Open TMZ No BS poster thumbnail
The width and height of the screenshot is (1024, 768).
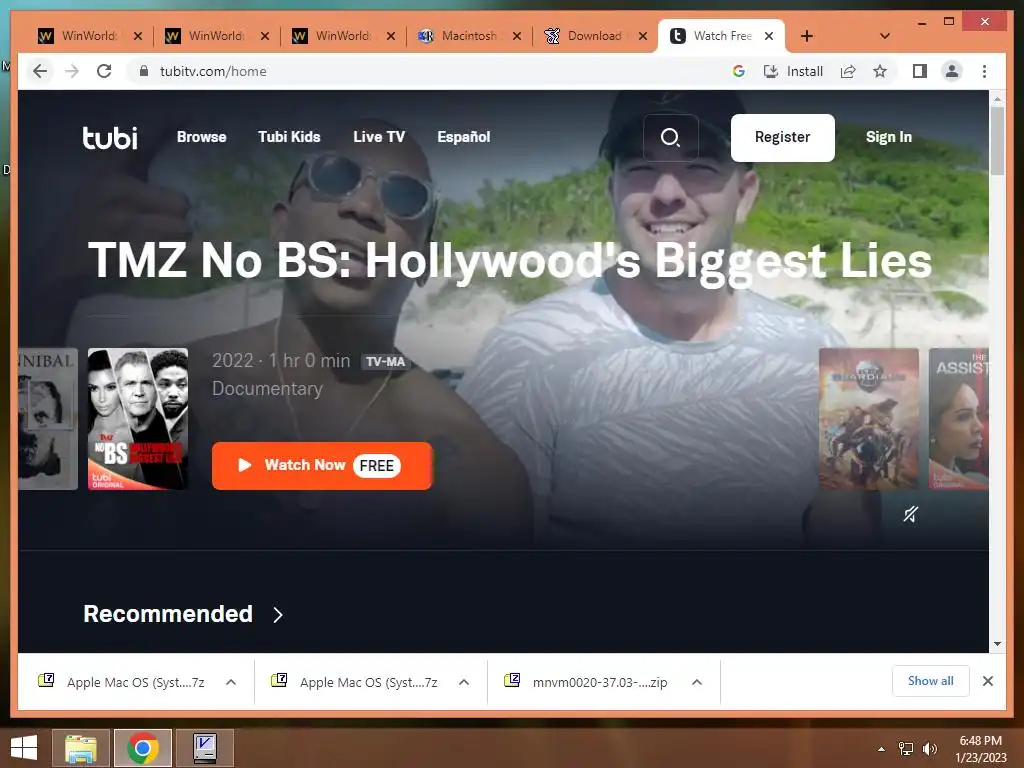[138, 419]
